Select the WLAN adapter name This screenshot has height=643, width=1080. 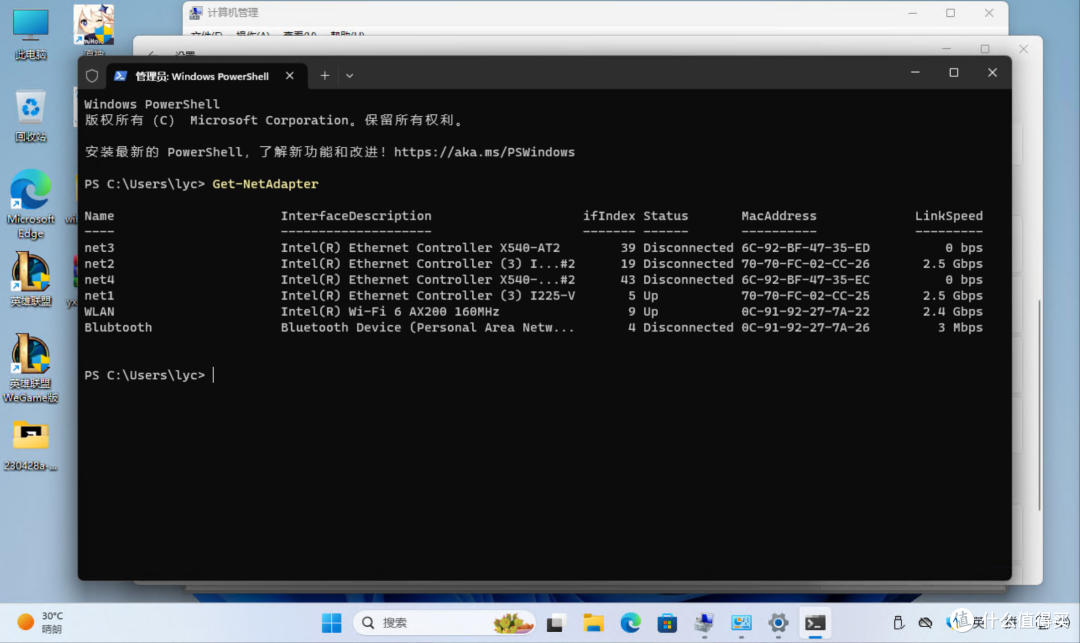click(x=99, y=311)
